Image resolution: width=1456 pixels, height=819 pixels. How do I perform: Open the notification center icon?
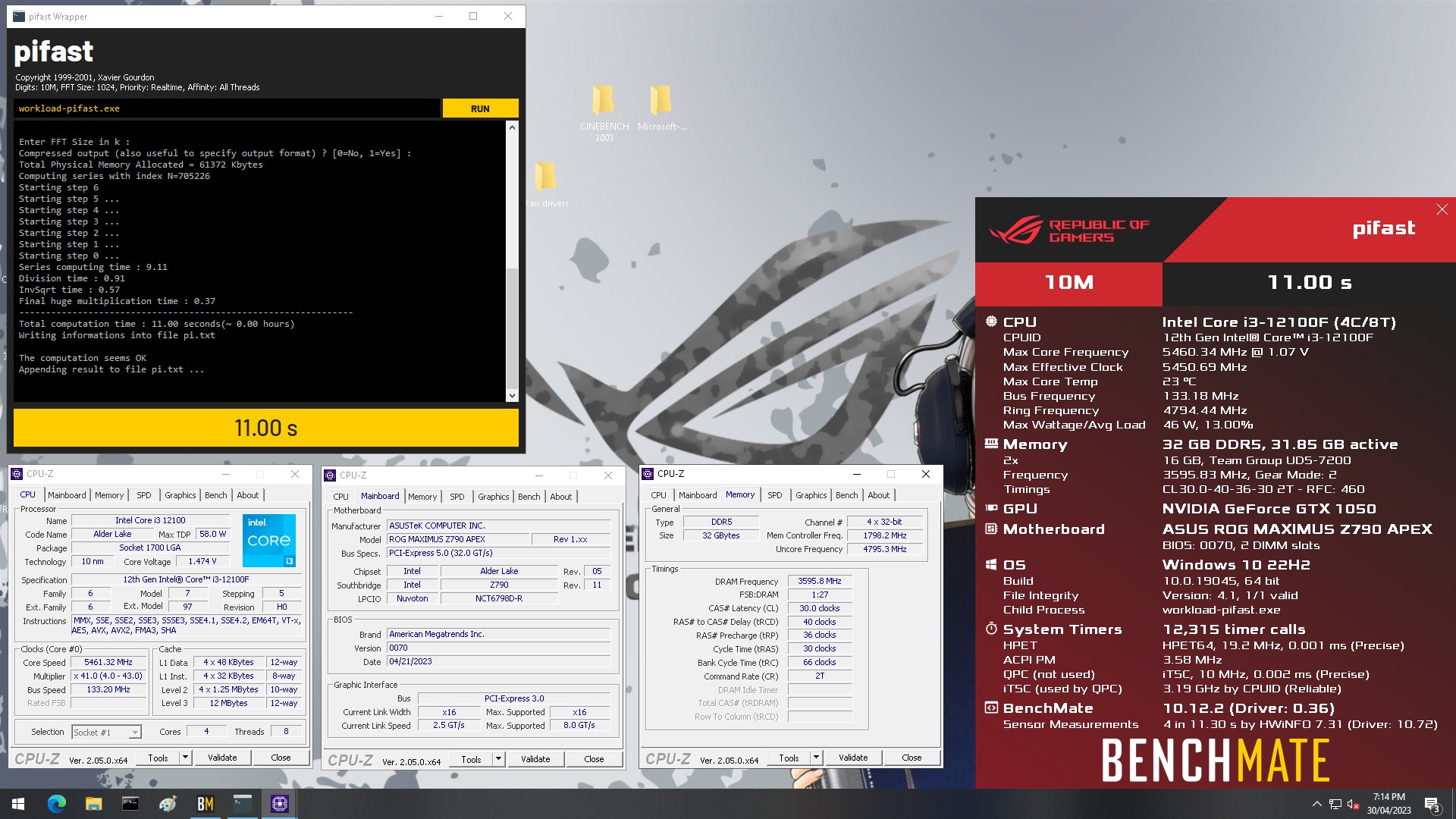click(x=1432, y=804)
